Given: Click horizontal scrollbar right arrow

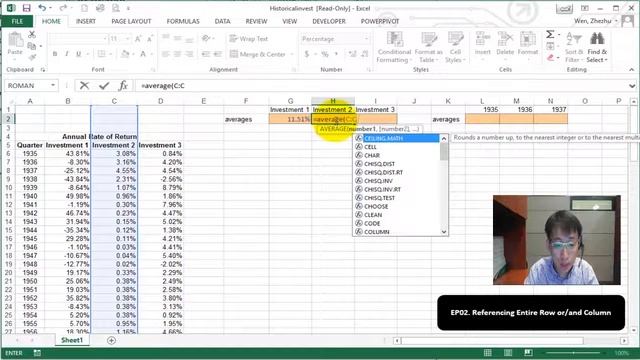Looking at the screenshot, I should click(624, 340).
